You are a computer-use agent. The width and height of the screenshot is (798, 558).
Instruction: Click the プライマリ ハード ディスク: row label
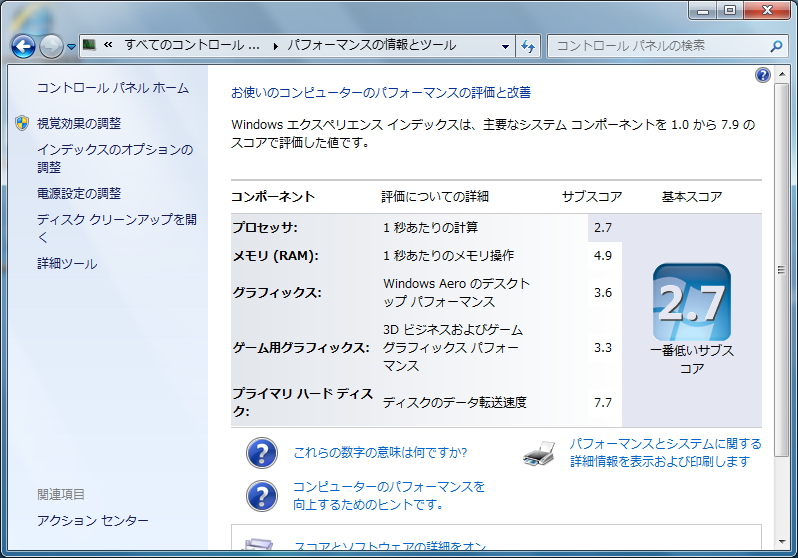(x=303, y=402)
